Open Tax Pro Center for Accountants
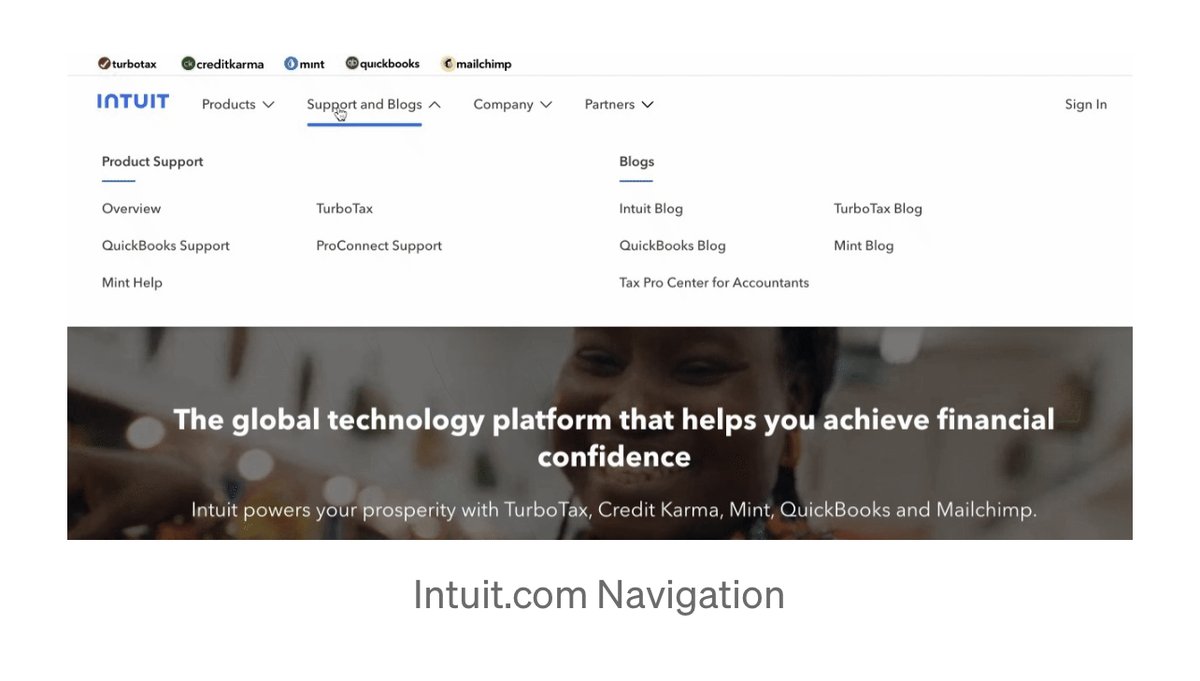Screen dimensions: 1200x681 pos(714,283)
